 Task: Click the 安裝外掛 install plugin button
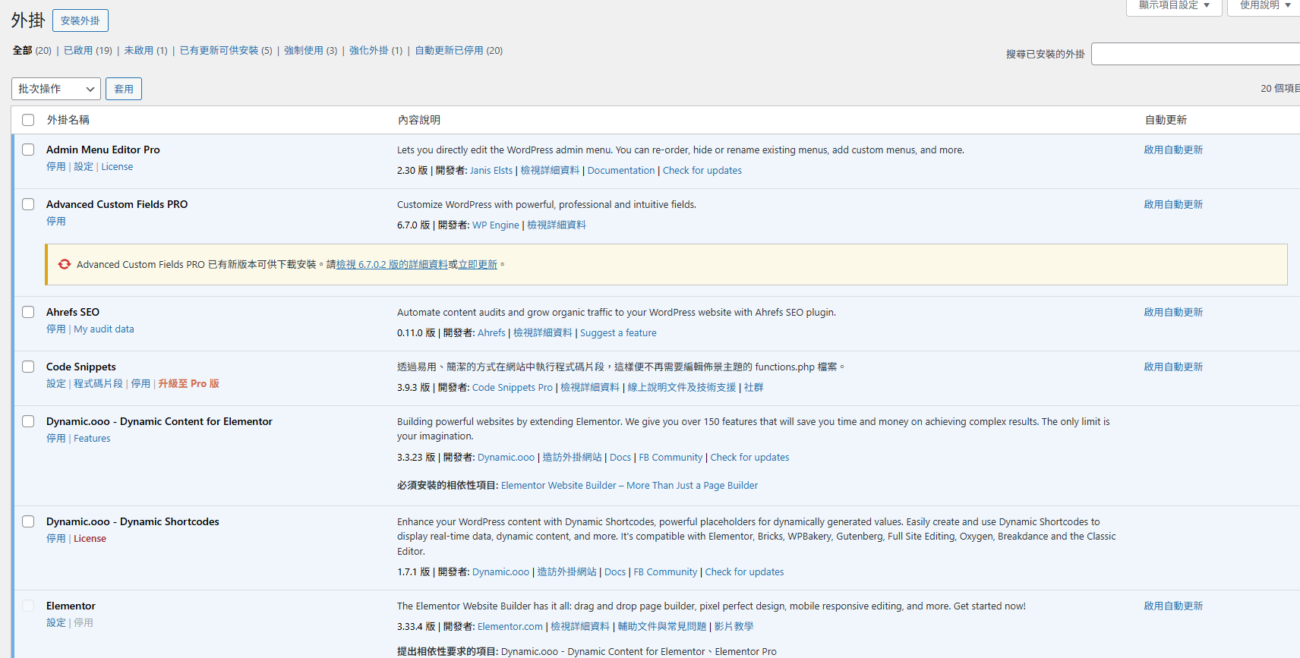80,19
